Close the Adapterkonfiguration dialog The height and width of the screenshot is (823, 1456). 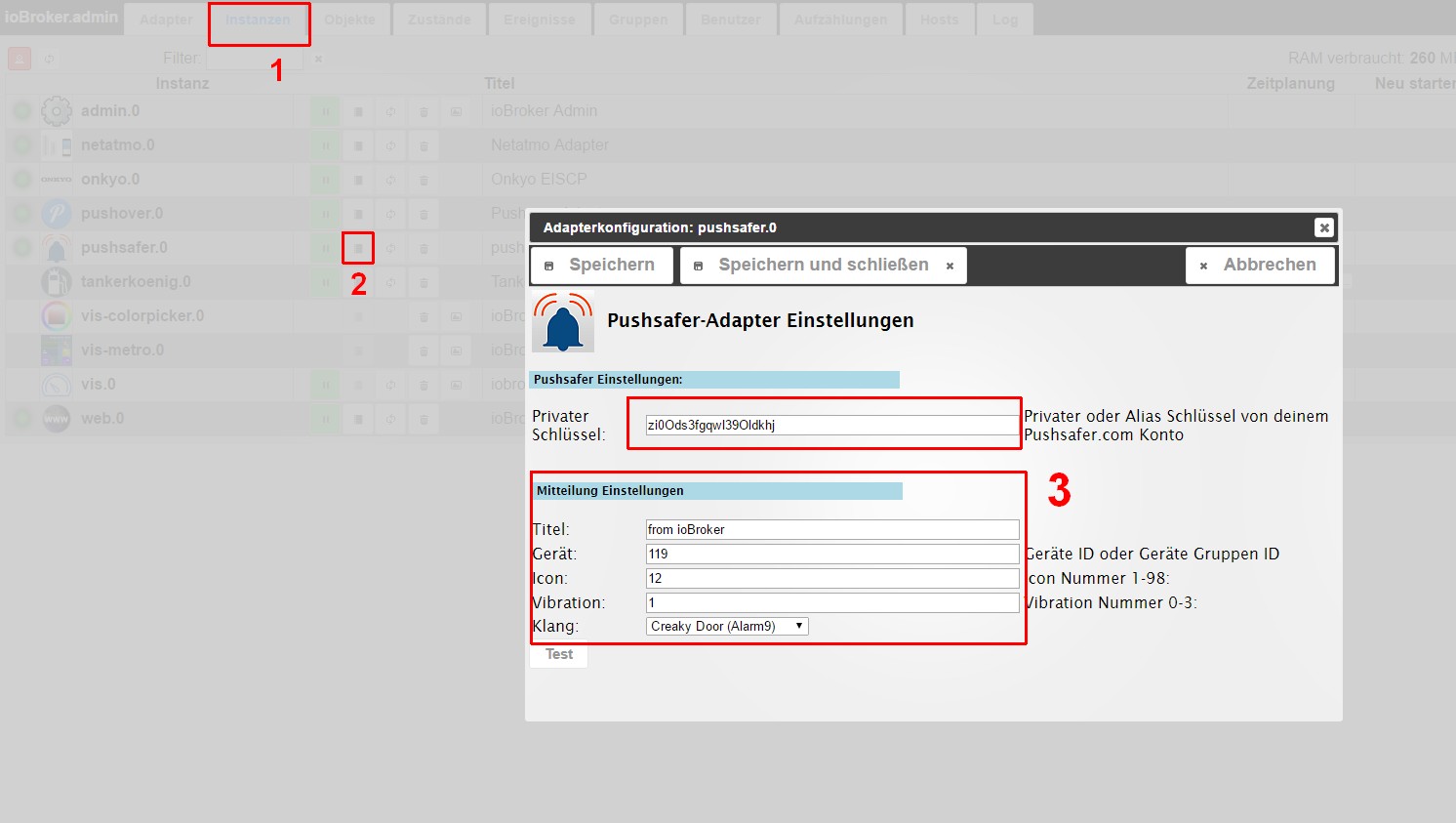click(1323, 227)
